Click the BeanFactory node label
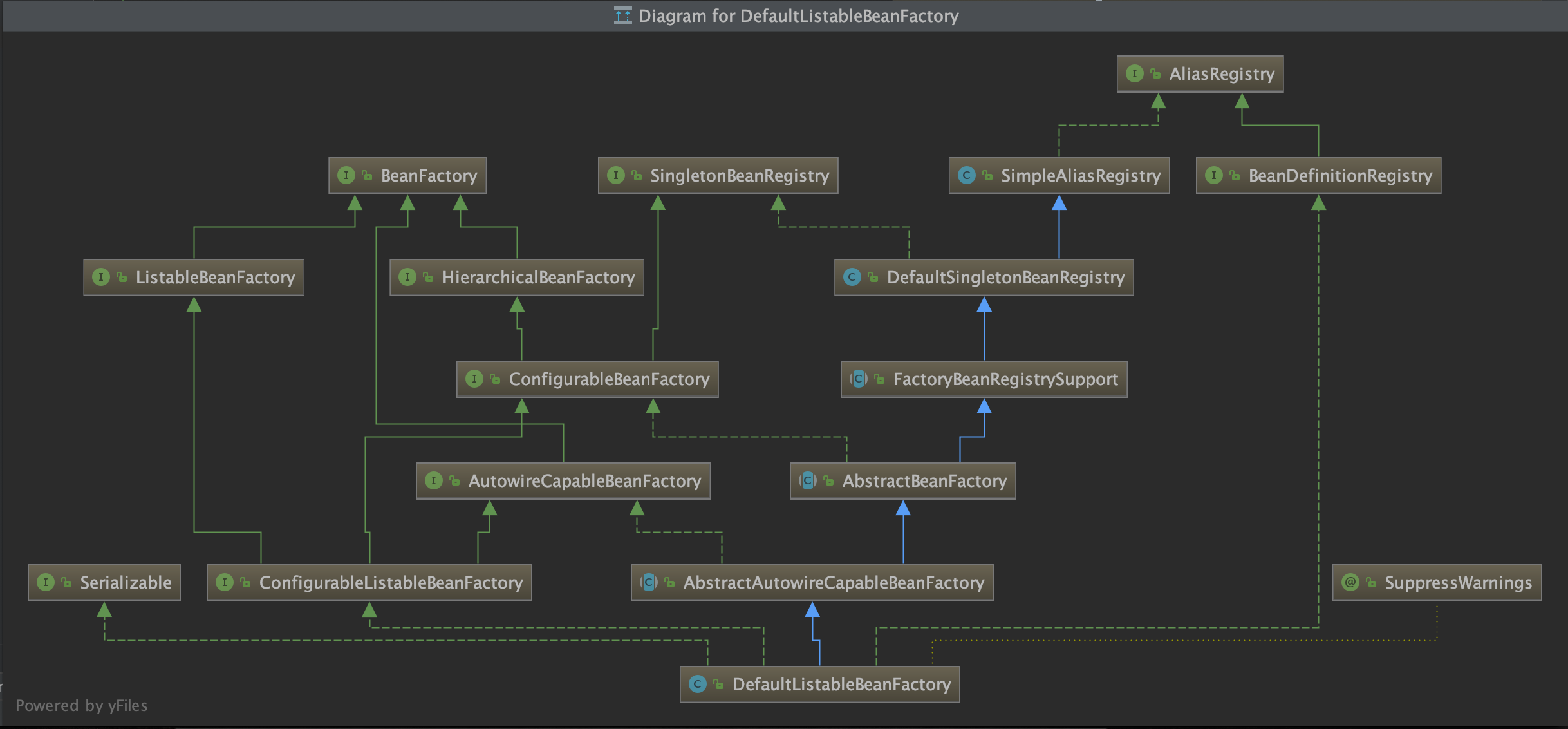Viewport: 1568px width, 729px height. point(429,176)
